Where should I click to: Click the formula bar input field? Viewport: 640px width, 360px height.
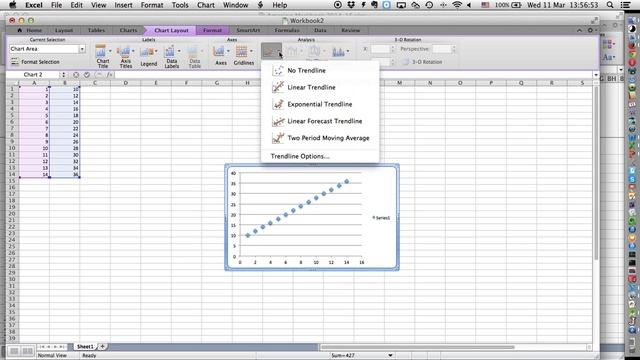pyautogui.click(x=353, y=75)
